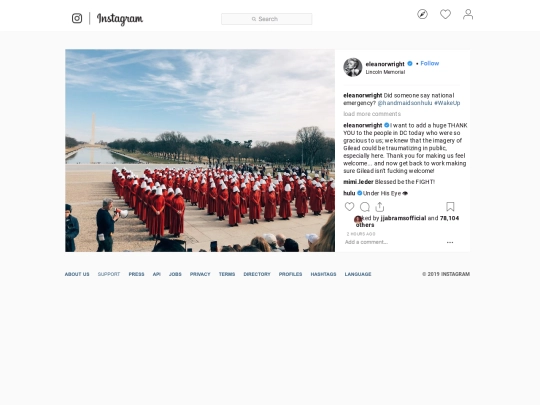View the jjabramsofficial liker profile
The image size is (540, 405).
403,218
